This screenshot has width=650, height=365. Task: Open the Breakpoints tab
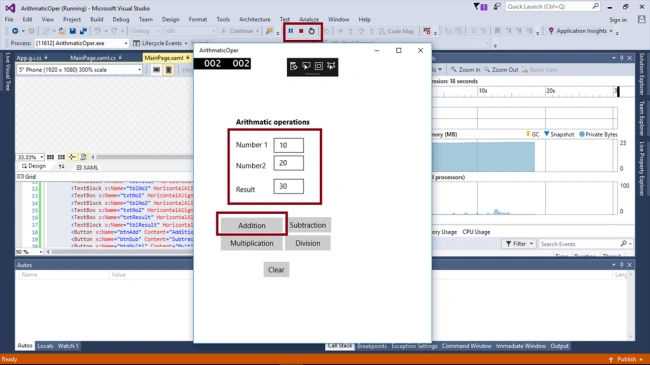point(372,346)
